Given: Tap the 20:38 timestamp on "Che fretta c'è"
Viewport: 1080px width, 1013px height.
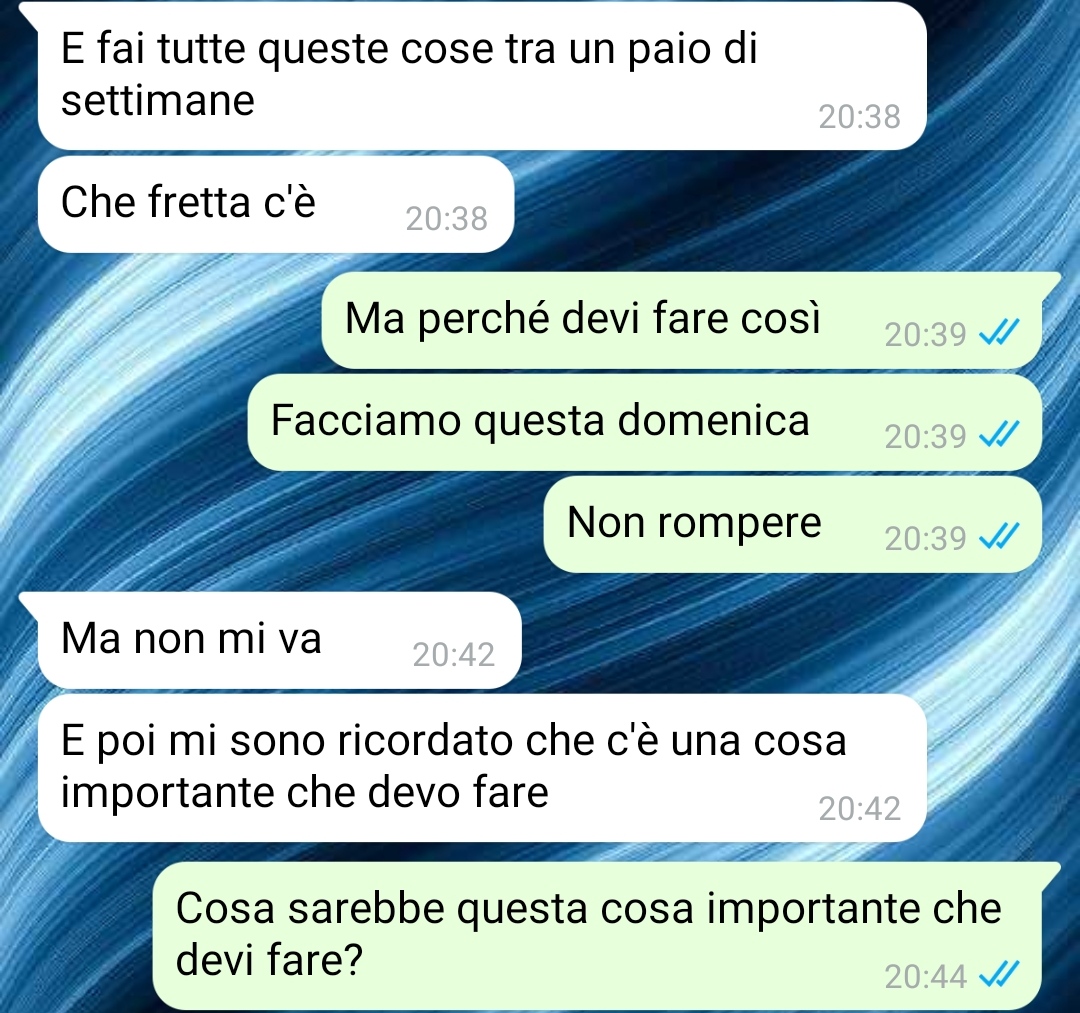Looking at the screenshot, I should pyautogui.click(x=446, y=219).
